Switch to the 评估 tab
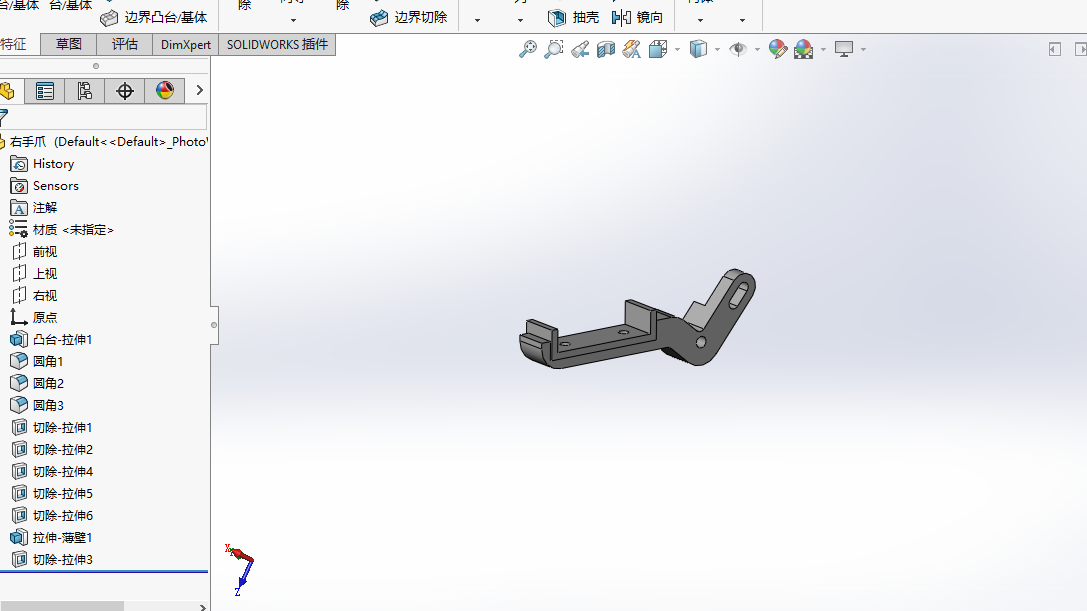This screenshot has height=611, width=1087. [125, 44]
